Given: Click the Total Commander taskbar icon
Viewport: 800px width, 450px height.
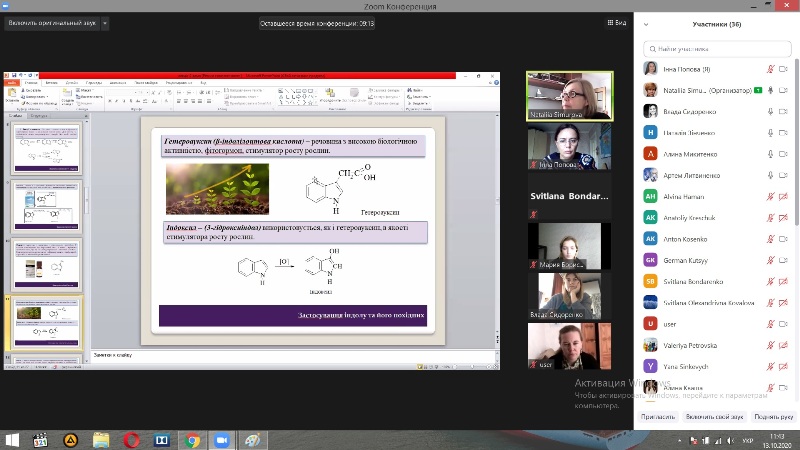Looking at the screenshot, I should click(161, 439).
